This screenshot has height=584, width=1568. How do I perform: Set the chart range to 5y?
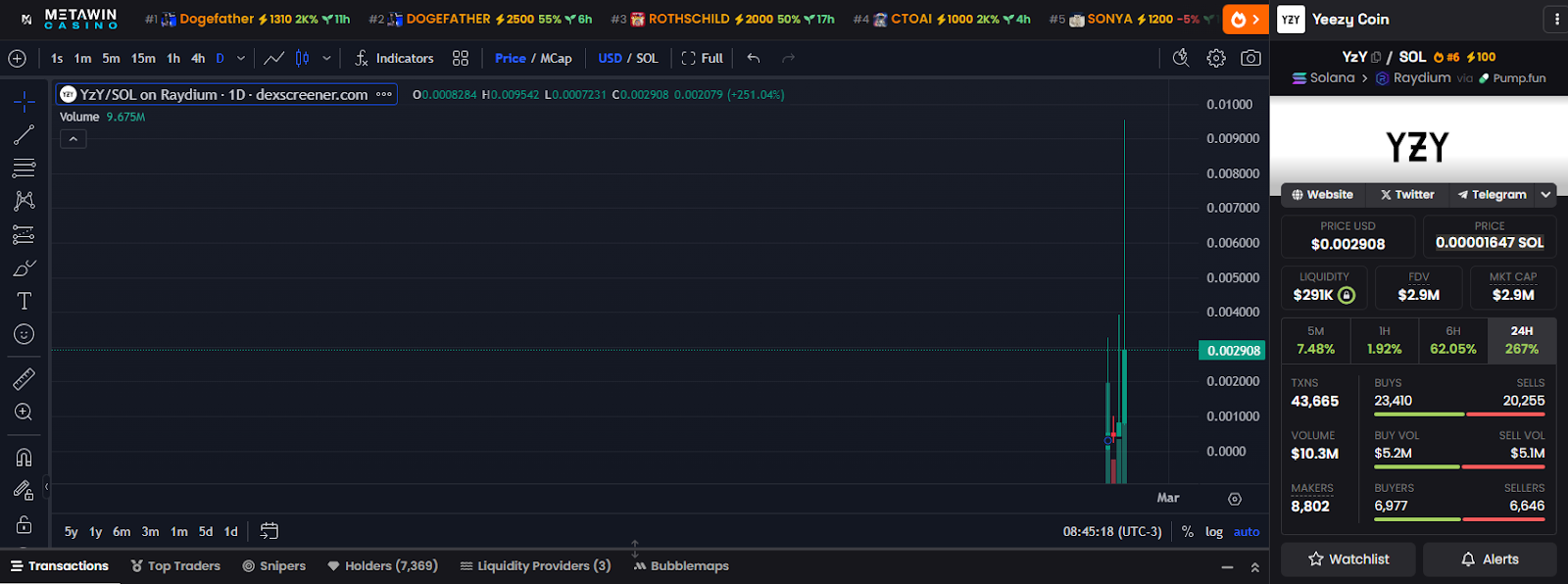(71, 532)
